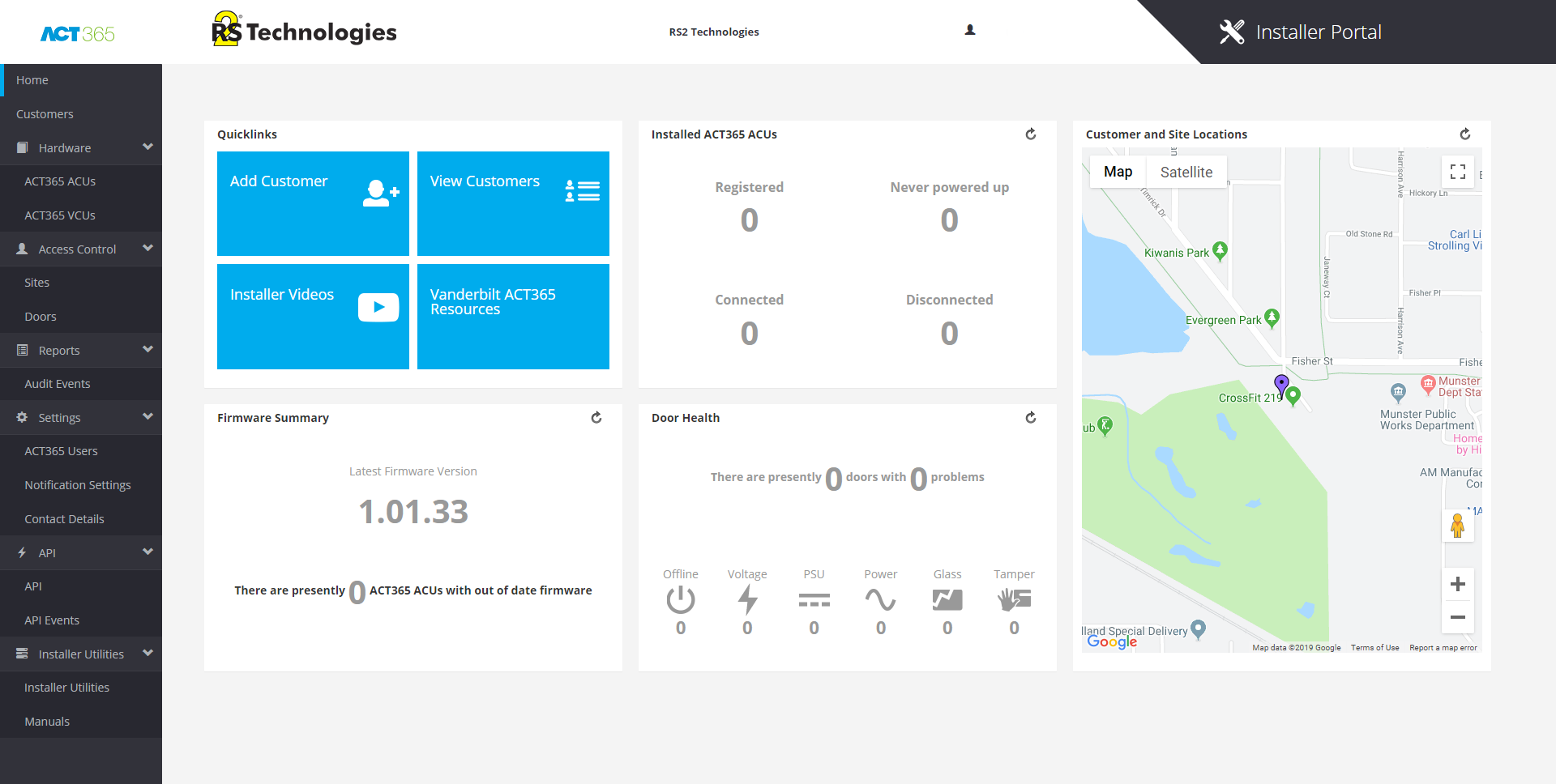Refresh the Customer and Site Locations map
Viewport: 1556px width, 784px height.
[1465, 134]
